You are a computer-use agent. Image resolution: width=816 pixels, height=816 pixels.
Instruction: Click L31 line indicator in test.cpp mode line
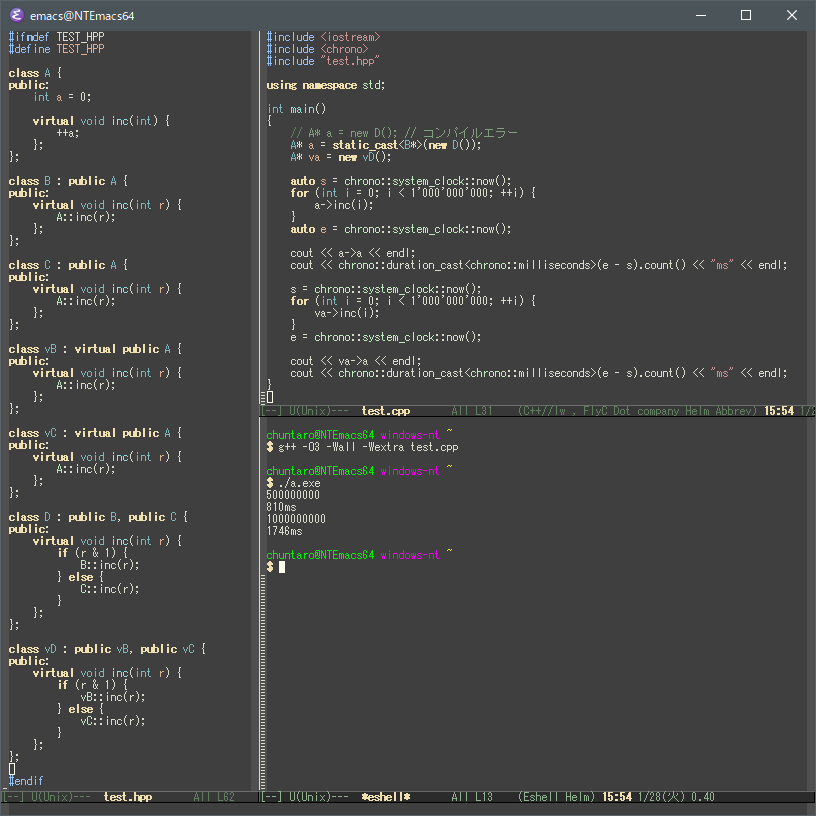pos(483,411)
